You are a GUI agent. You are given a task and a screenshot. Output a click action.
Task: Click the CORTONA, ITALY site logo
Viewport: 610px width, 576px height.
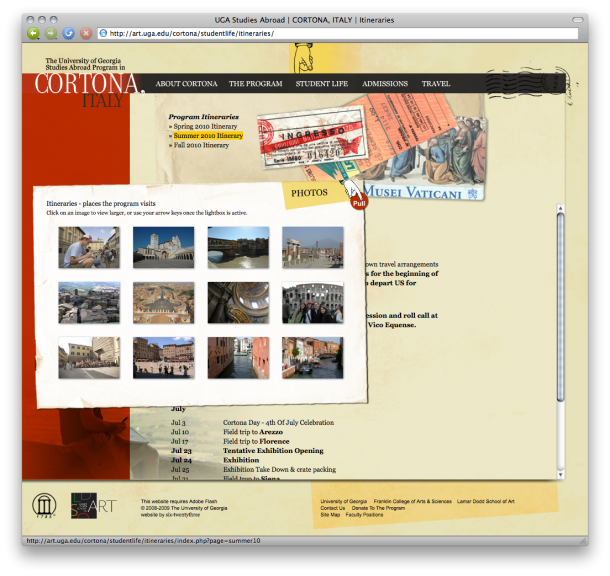click(x=89, y=89)
